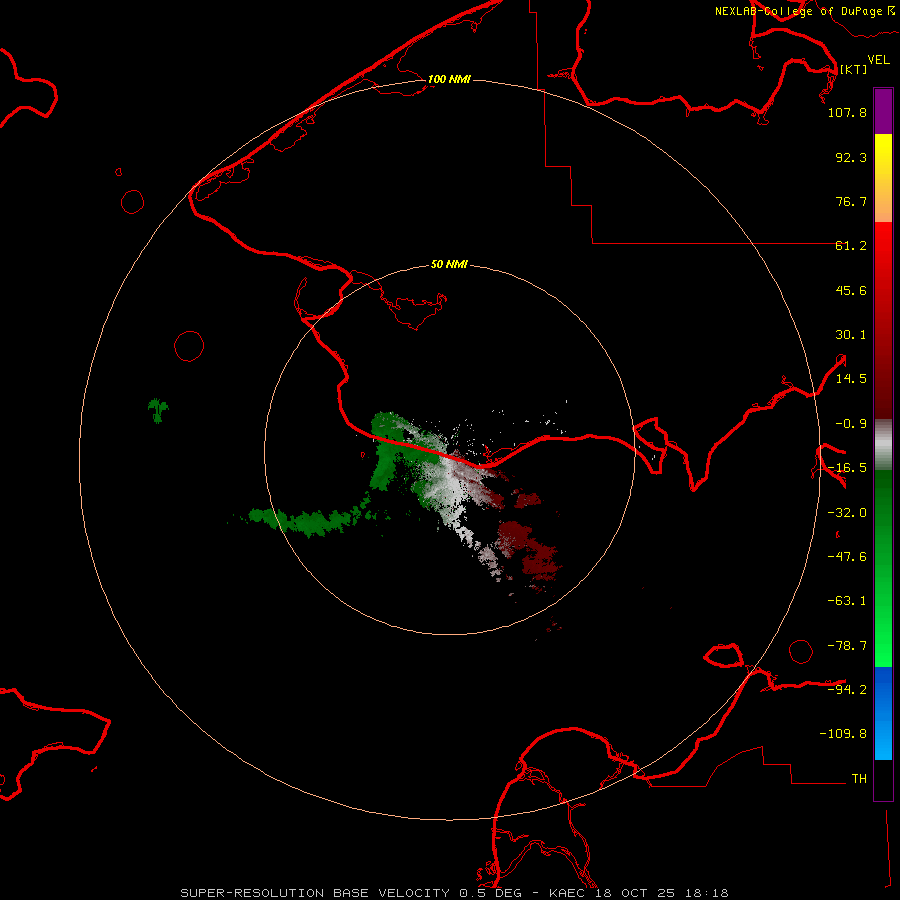The image size is (900, 900).
Task: Click the TH label on the scale
Action: [859, 778]
